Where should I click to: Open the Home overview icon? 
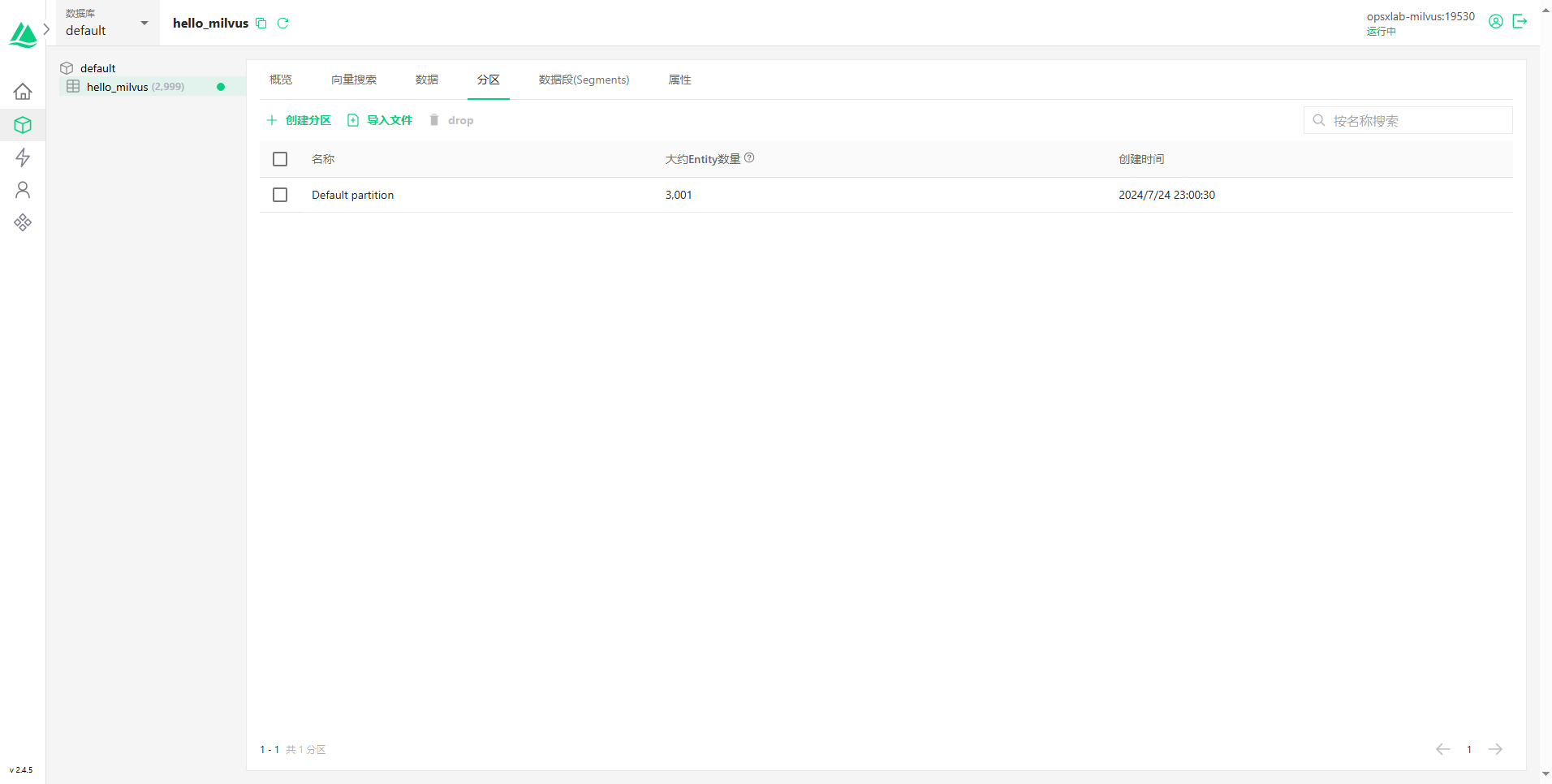tap(23, 91)
